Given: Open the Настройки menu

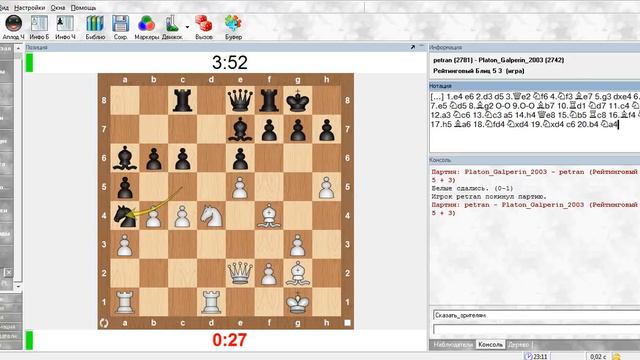Looking at the screenshot, I should click(29, 8).
